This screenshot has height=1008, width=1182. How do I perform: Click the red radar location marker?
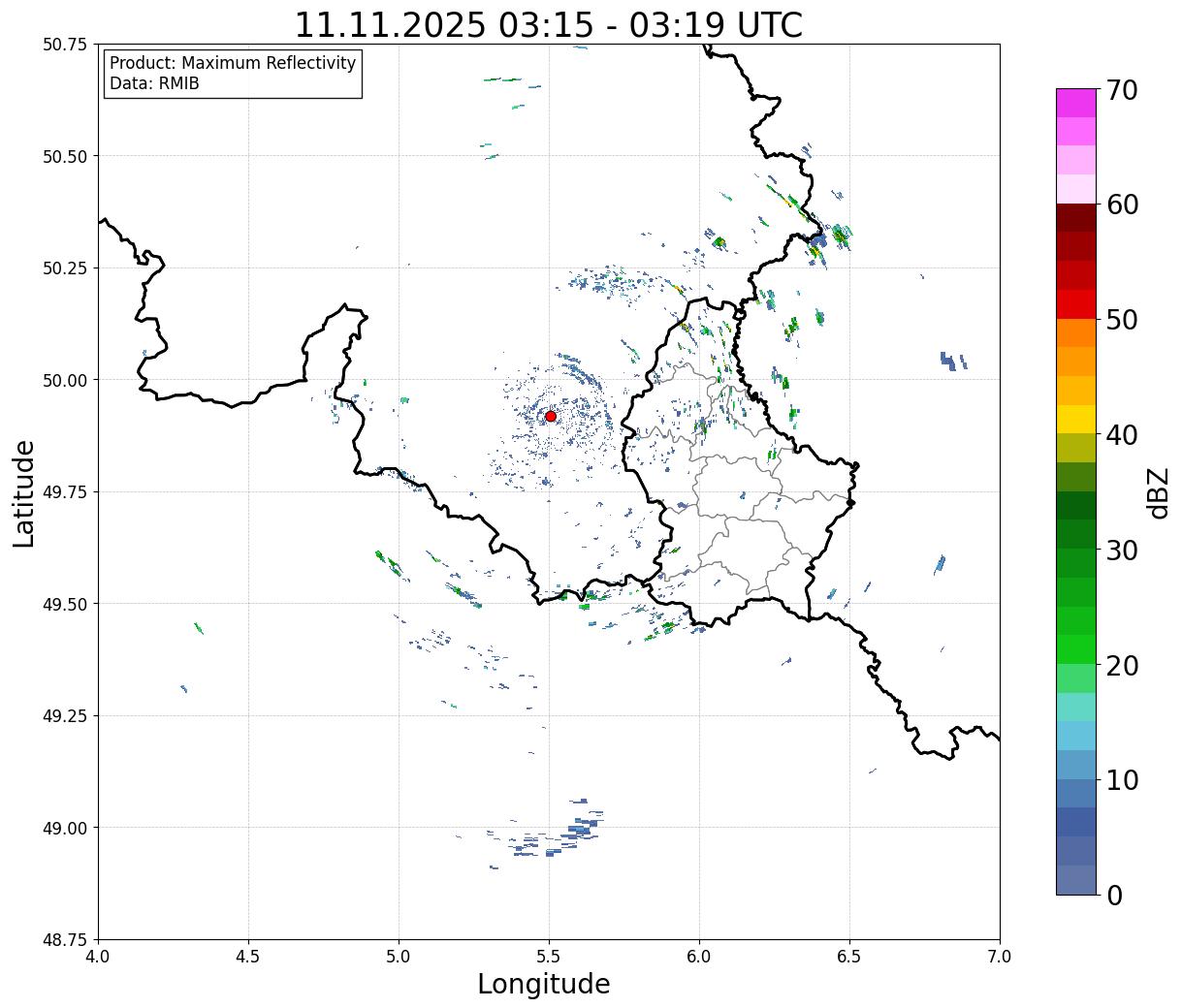(551, 416)
